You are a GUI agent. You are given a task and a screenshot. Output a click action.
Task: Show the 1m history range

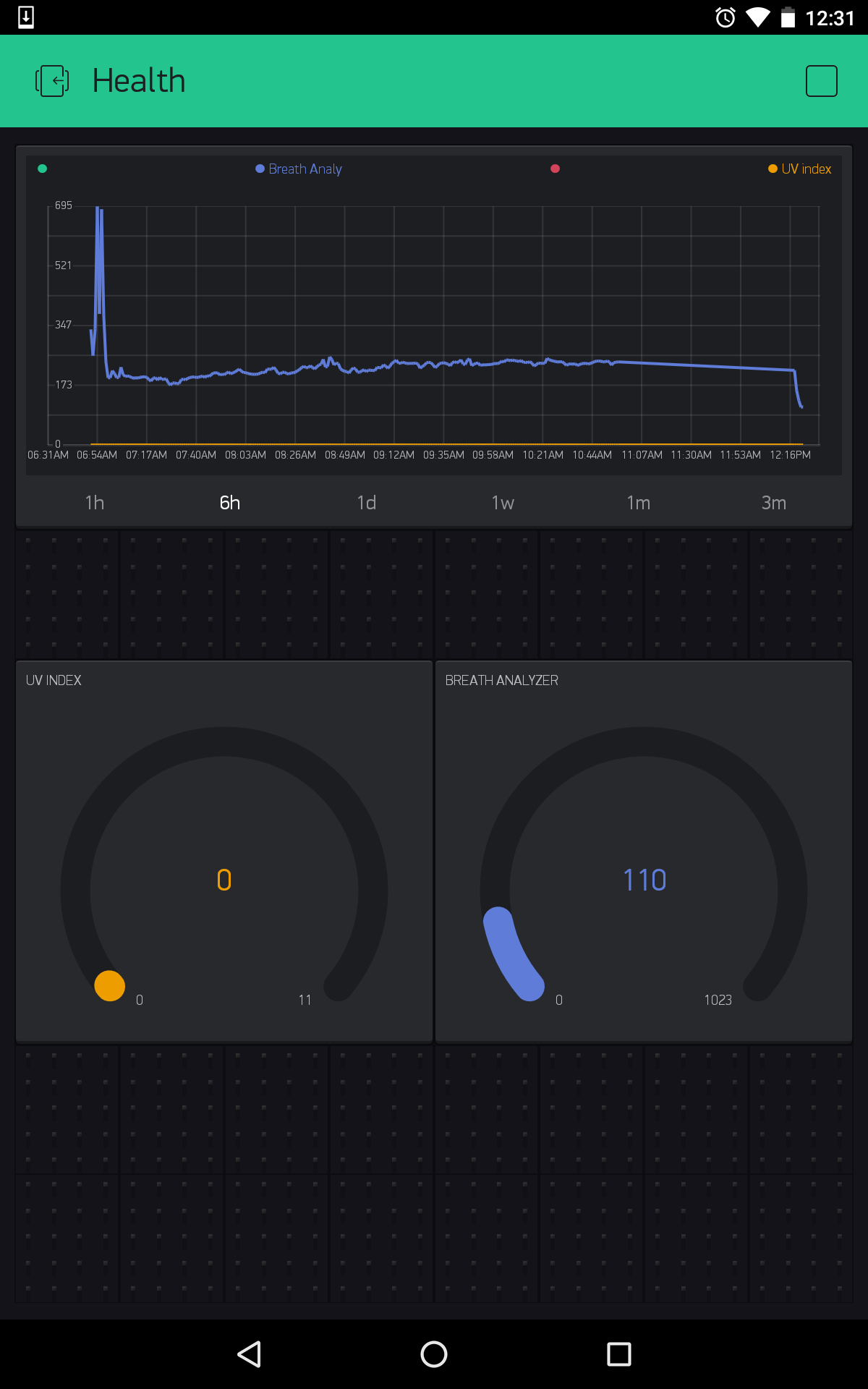point(638,502)
